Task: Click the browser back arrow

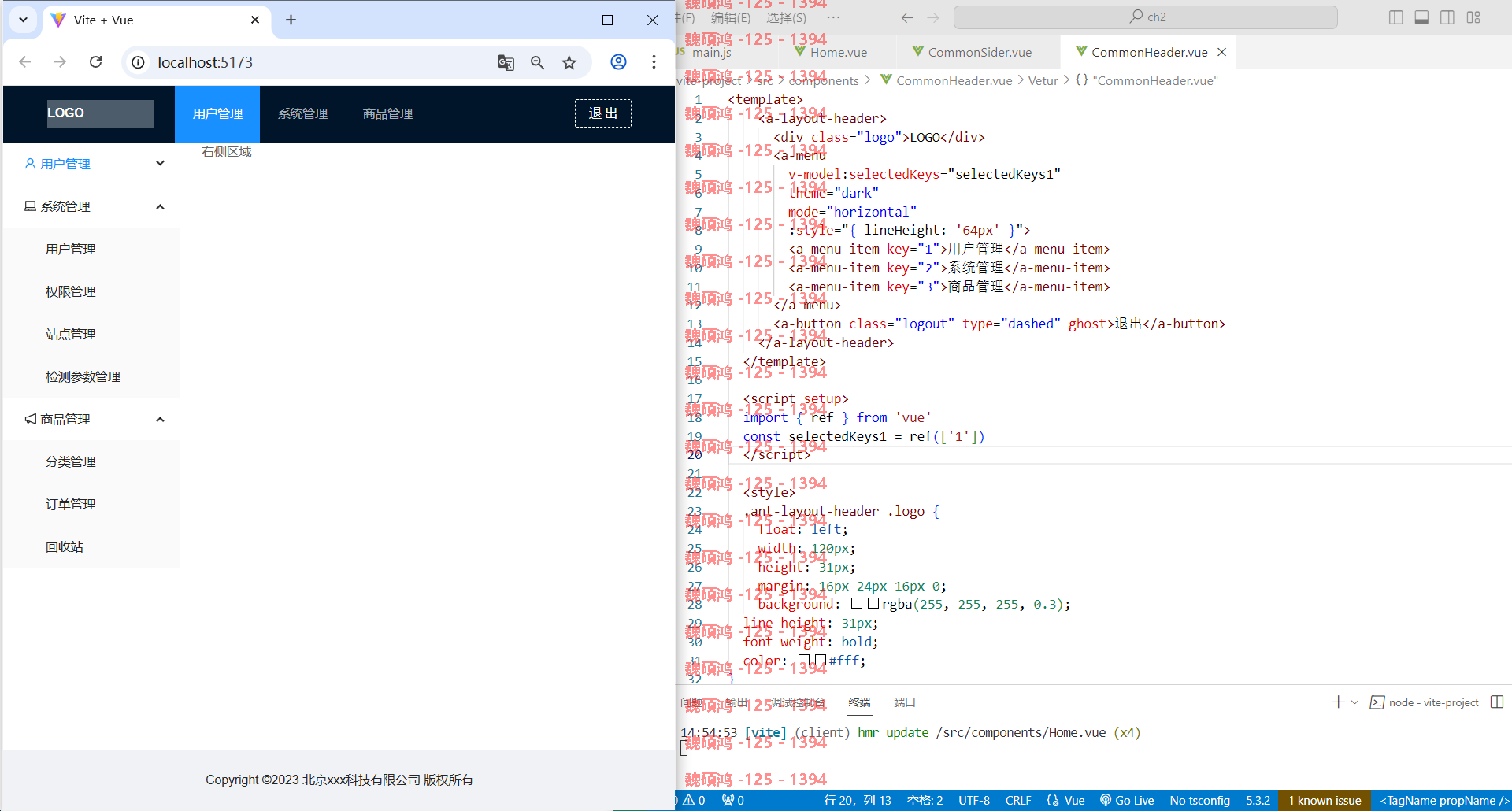Action: pyautogui.click(x=25, y=62)
